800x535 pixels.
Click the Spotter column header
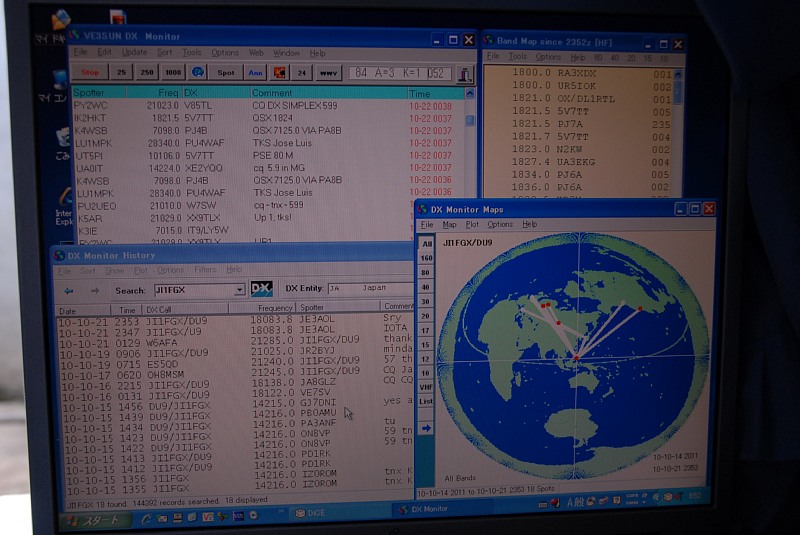[98, 92]
